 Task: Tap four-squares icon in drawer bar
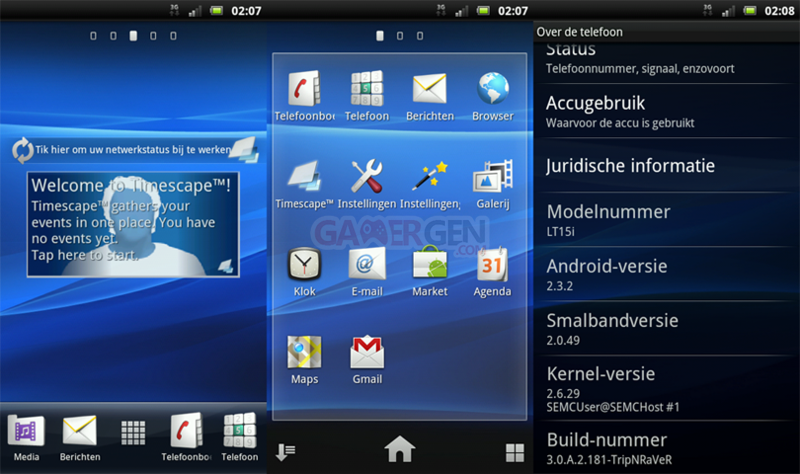point(514,452)
